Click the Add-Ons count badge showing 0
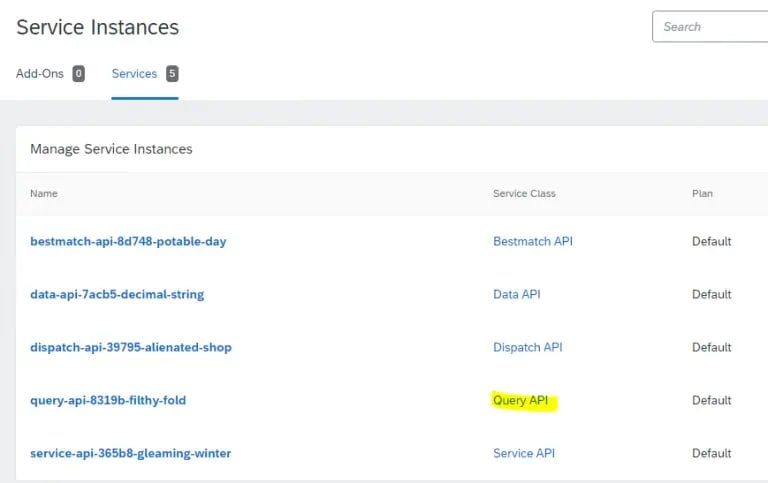 (x=79, y=74)
